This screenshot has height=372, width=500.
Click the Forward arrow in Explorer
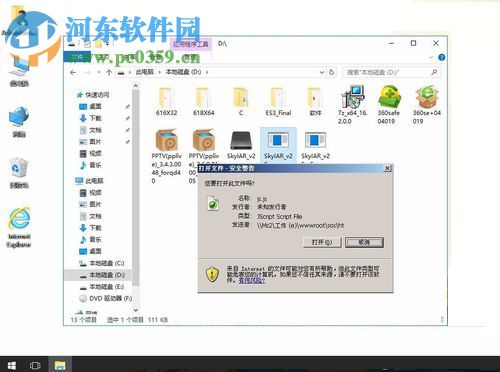coord(87,72)
